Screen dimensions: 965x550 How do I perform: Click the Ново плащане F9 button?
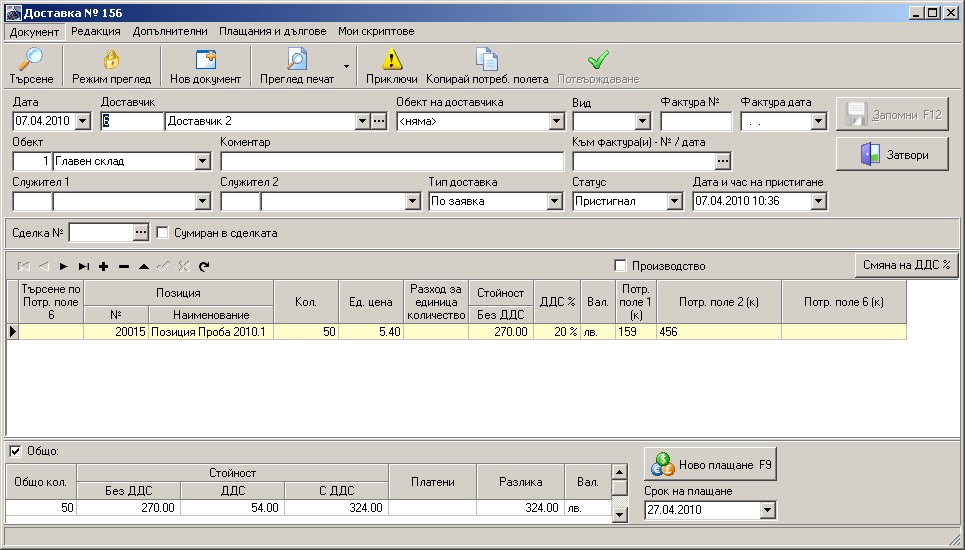tap(710, 464)
